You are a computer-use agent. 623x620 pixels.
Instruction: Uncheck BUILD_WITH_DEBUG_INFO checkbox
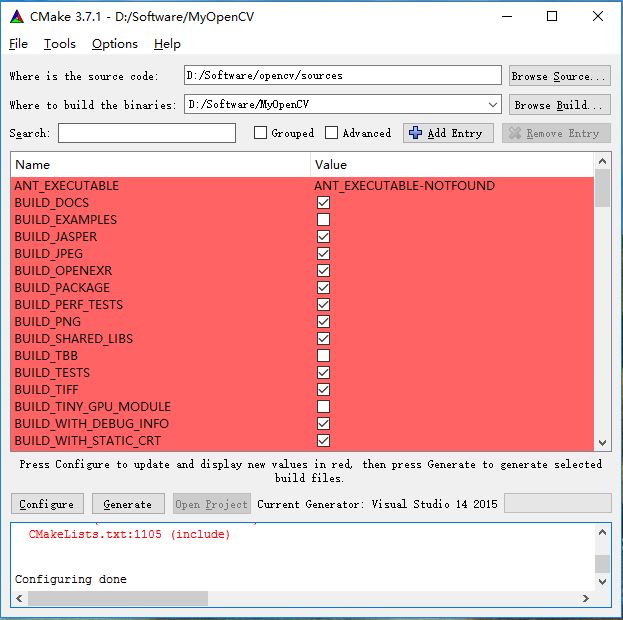click(323, 423)
